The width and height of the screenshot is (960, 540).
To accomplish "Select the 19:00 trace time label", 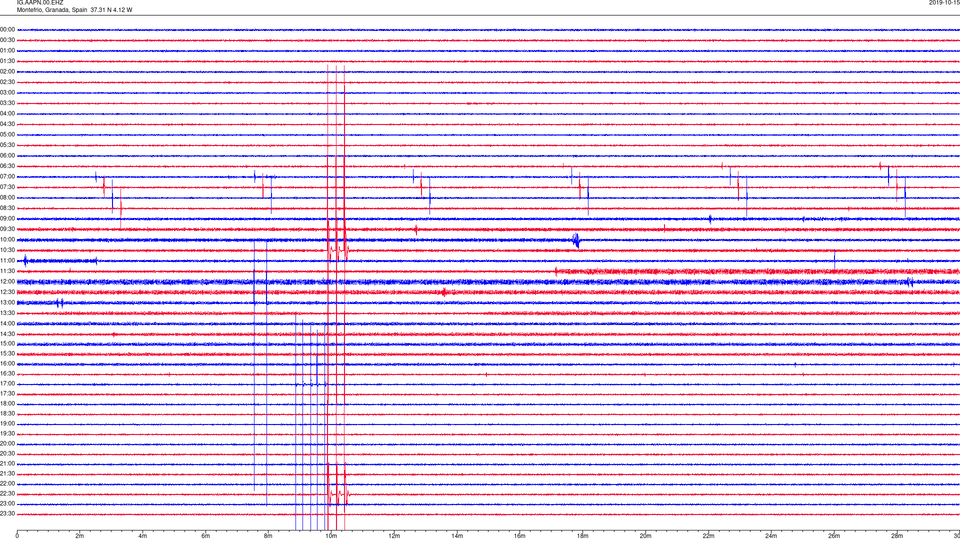I will pos(8,424).
